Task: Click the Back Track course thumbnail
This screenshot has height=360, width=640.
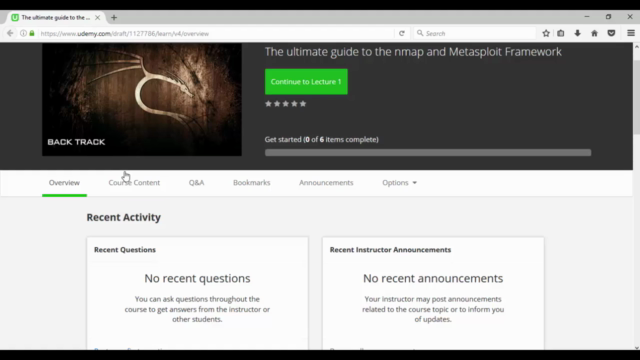Action: click(142, 100)
